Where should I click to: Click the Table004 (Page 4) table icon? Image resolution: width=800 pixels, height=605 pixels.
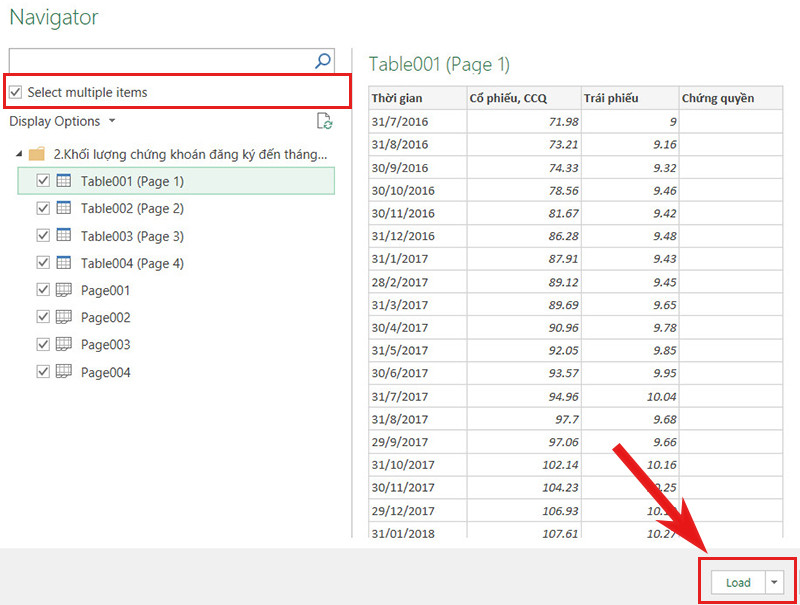64,263
